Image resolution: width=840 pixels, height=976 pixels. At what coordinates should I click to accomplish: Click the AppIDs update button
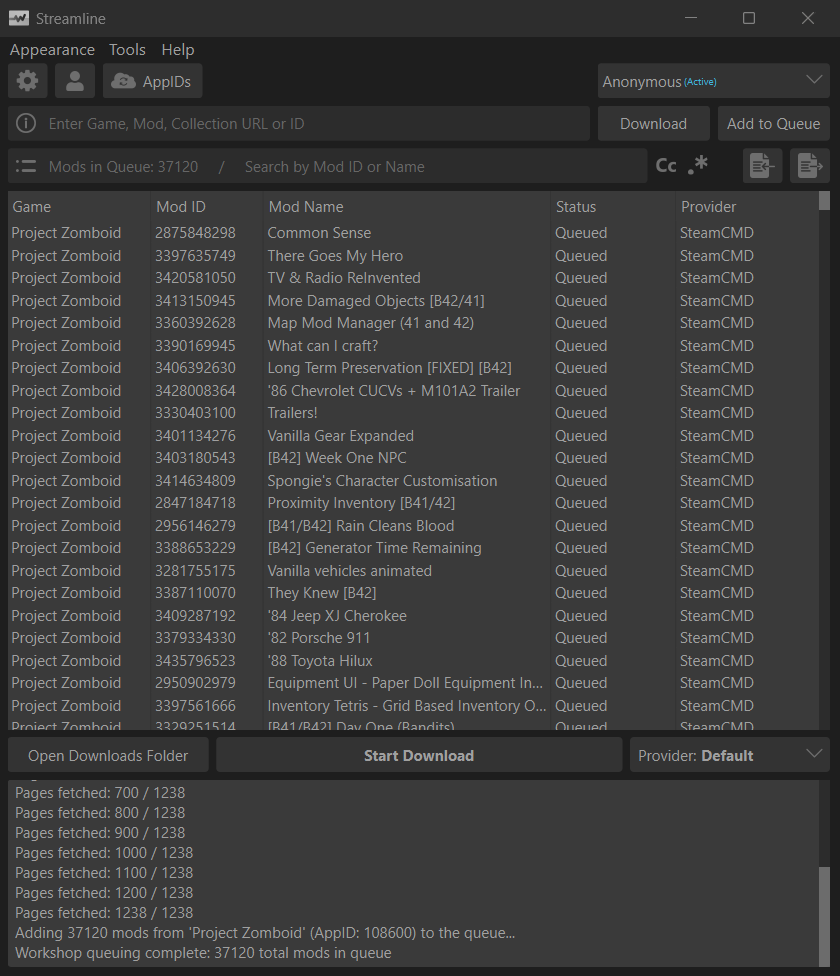coord(152,81)
